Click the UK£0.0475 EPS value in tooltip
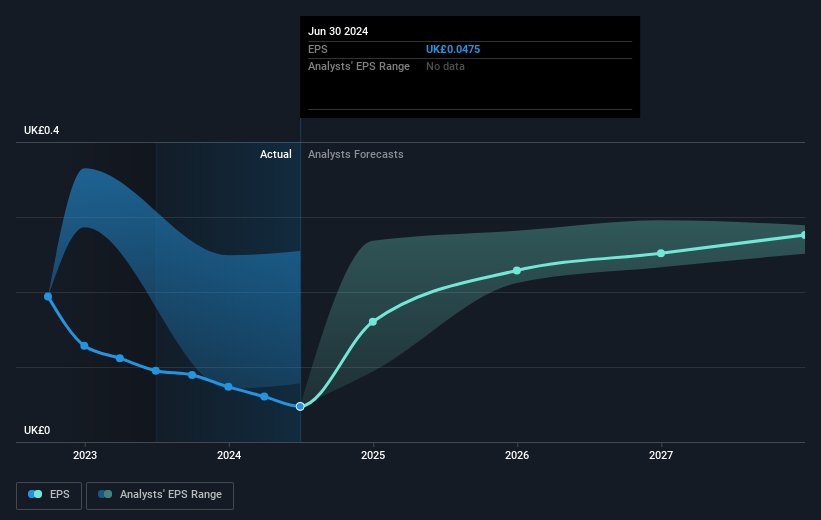 tap(453, 49)
